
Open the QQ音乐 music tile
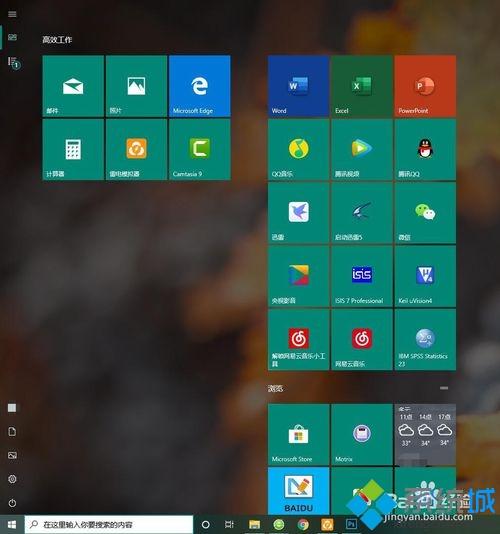299,149
